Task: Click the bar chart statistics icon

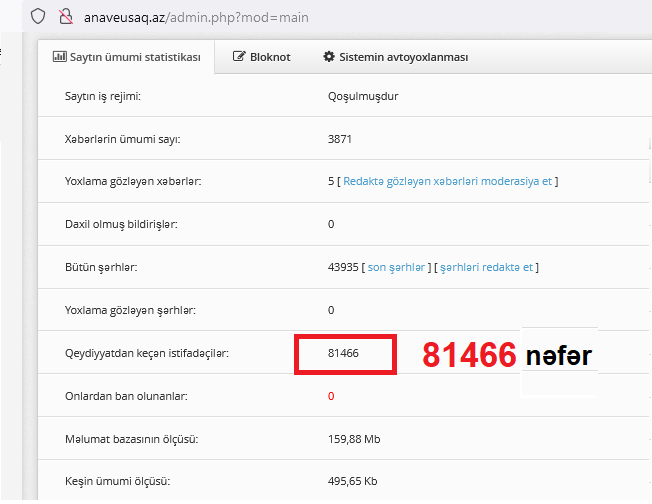Action: click(x=59, y=57)
